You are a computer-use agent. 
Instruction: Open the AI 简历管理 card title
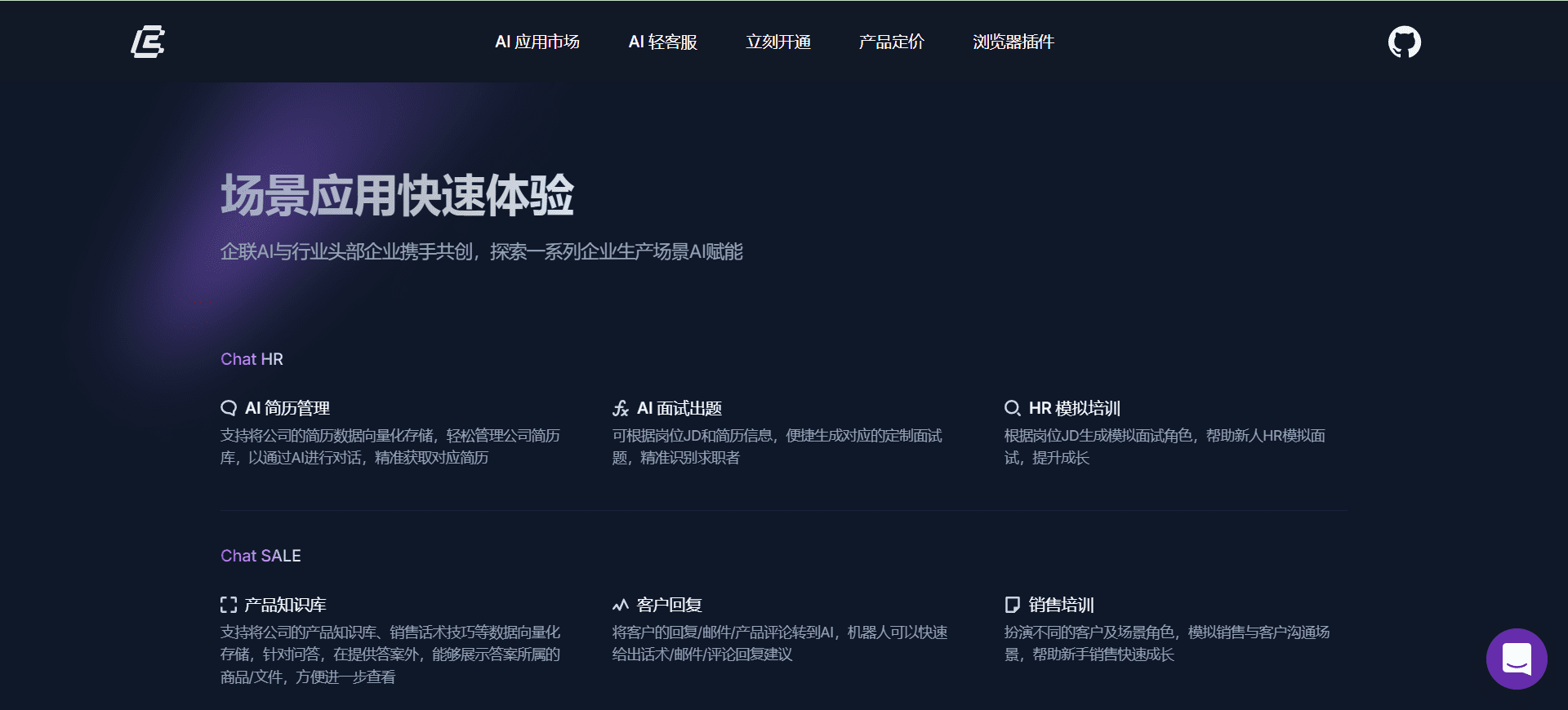pyautogui.click(x=287, y=408)
